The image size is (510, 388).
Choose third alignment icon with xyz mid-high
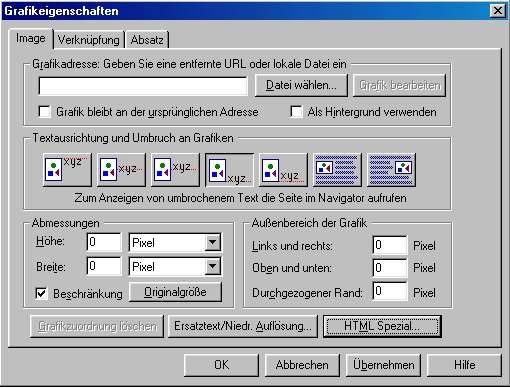(x=175, y=170)
